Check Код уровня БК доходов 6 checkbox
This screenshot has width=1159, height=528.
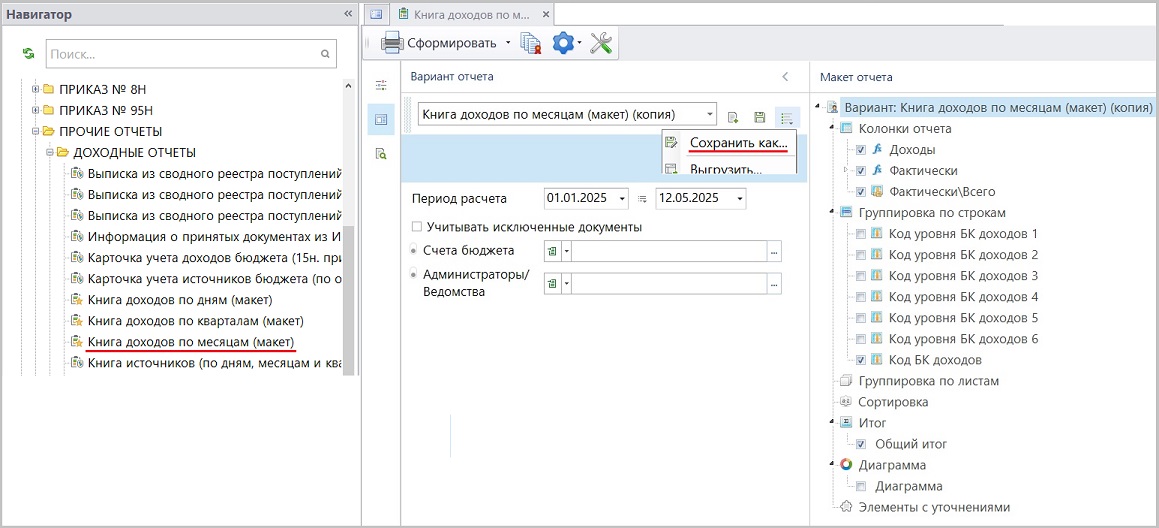861,339
